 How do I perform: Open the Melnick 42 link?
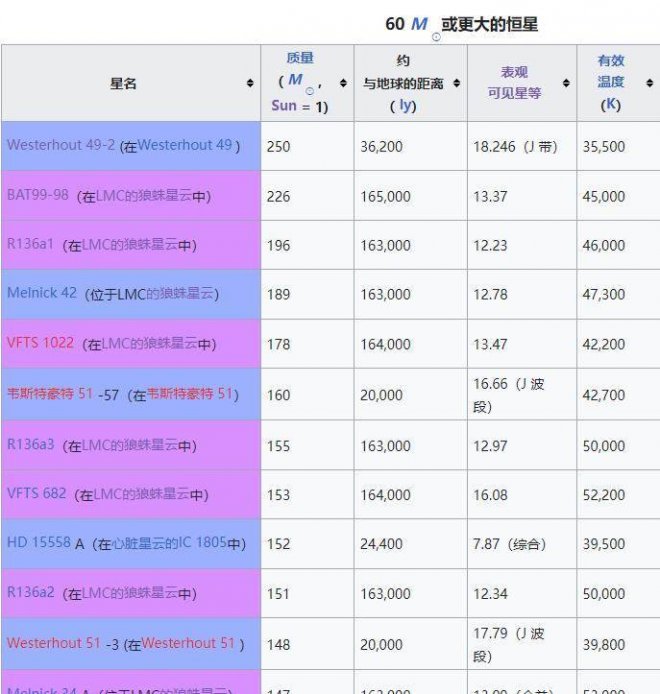[41, 294]
